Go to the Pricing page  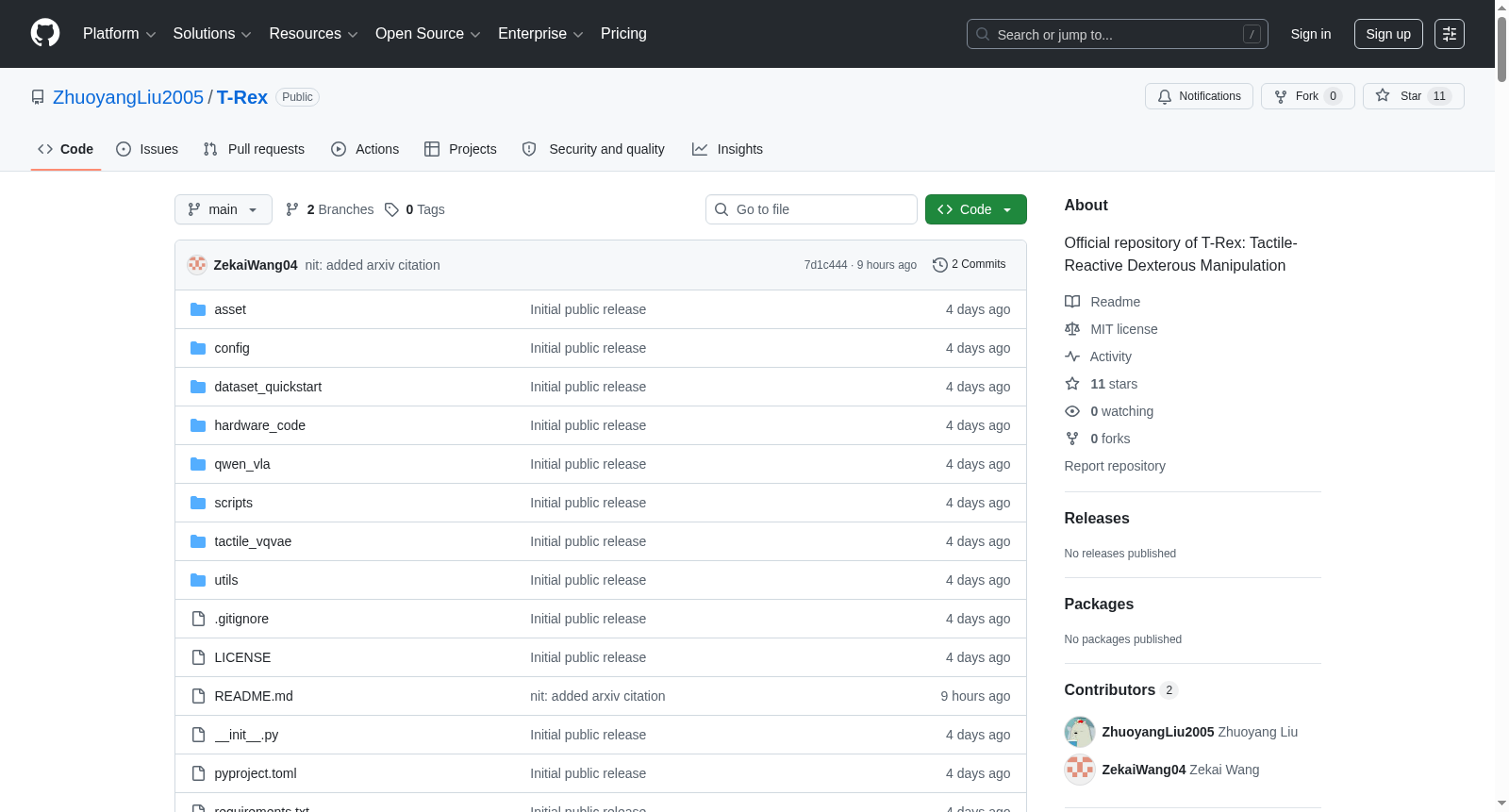coord(623,34)
